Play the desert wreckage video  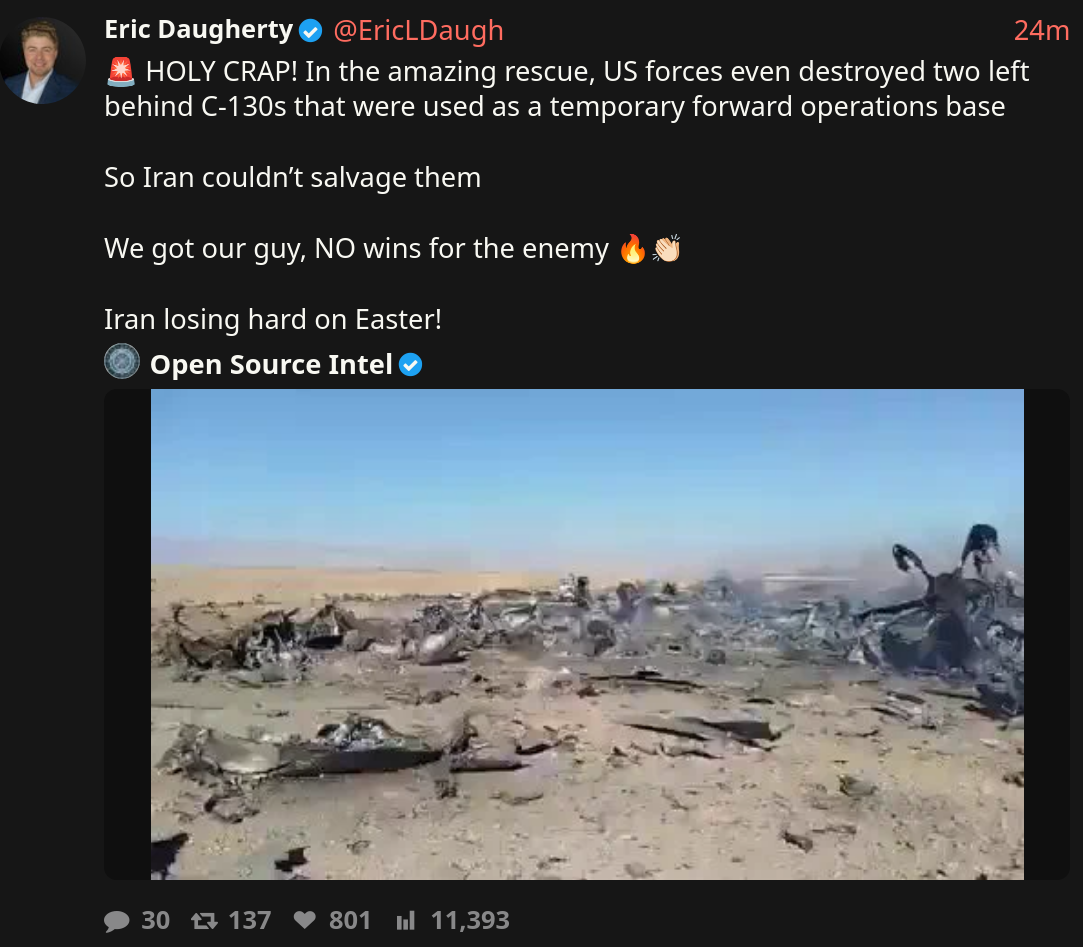(x=587, y=634)
